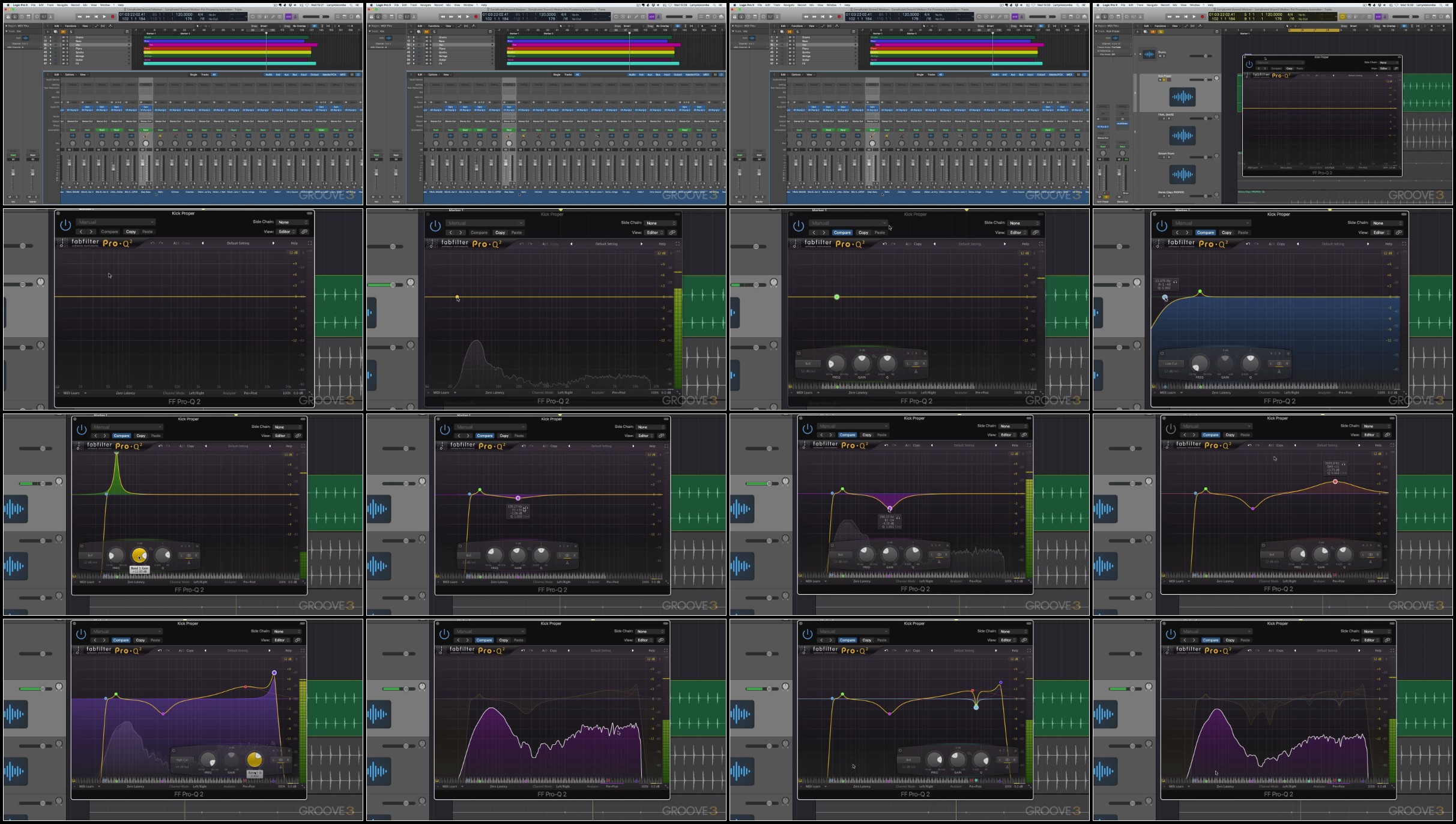This screenshot has height=824, width=1456.
Task: Click previous-preset arrow in empty flat-EQ frame header
Action: click(80, 232)
